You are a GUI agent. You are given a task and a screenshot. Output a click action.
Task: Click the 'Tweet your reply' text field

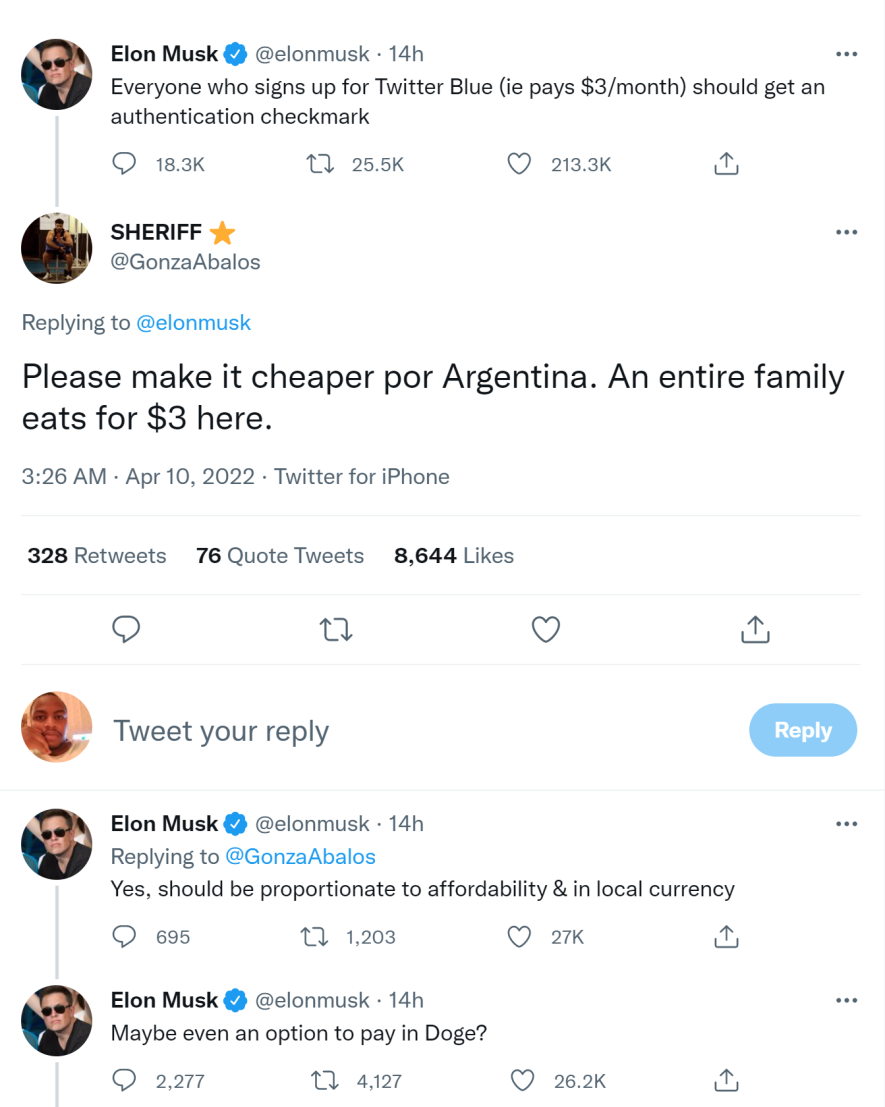(400, 730)
